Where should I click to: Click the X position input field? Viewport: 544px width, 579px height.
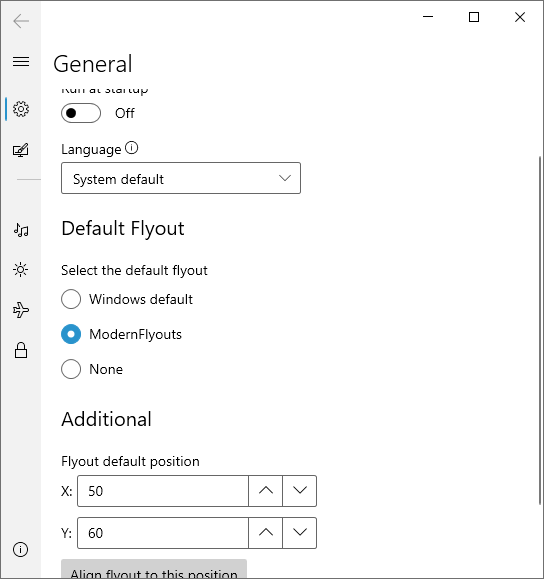163,491
